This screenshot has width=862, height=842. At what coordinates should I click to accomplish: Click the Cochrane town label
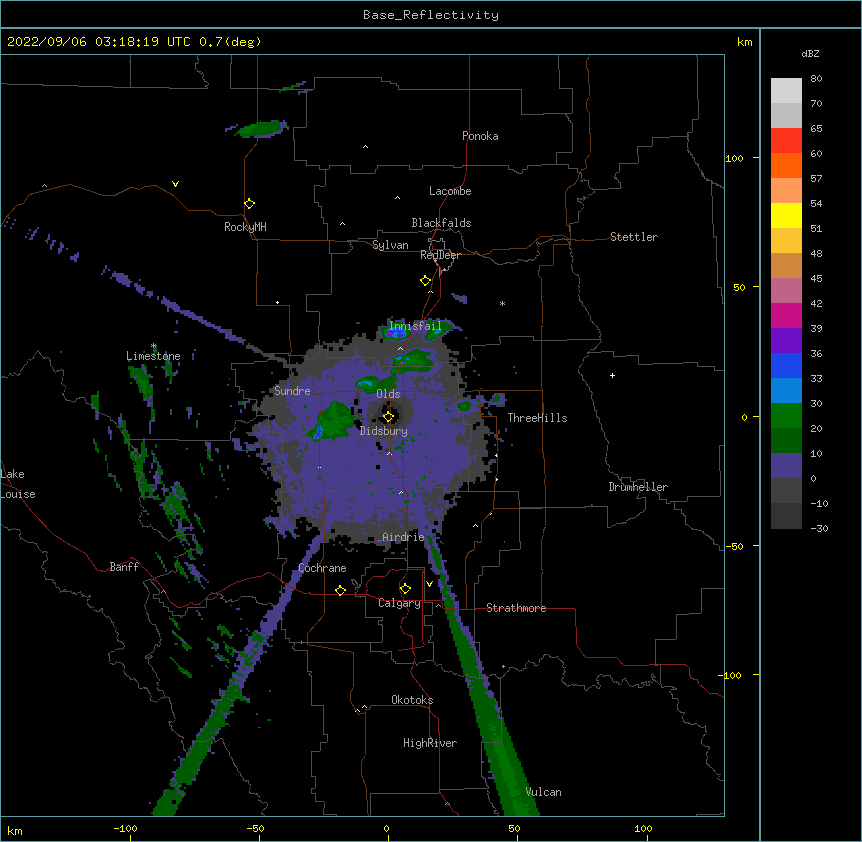(322, 568)
